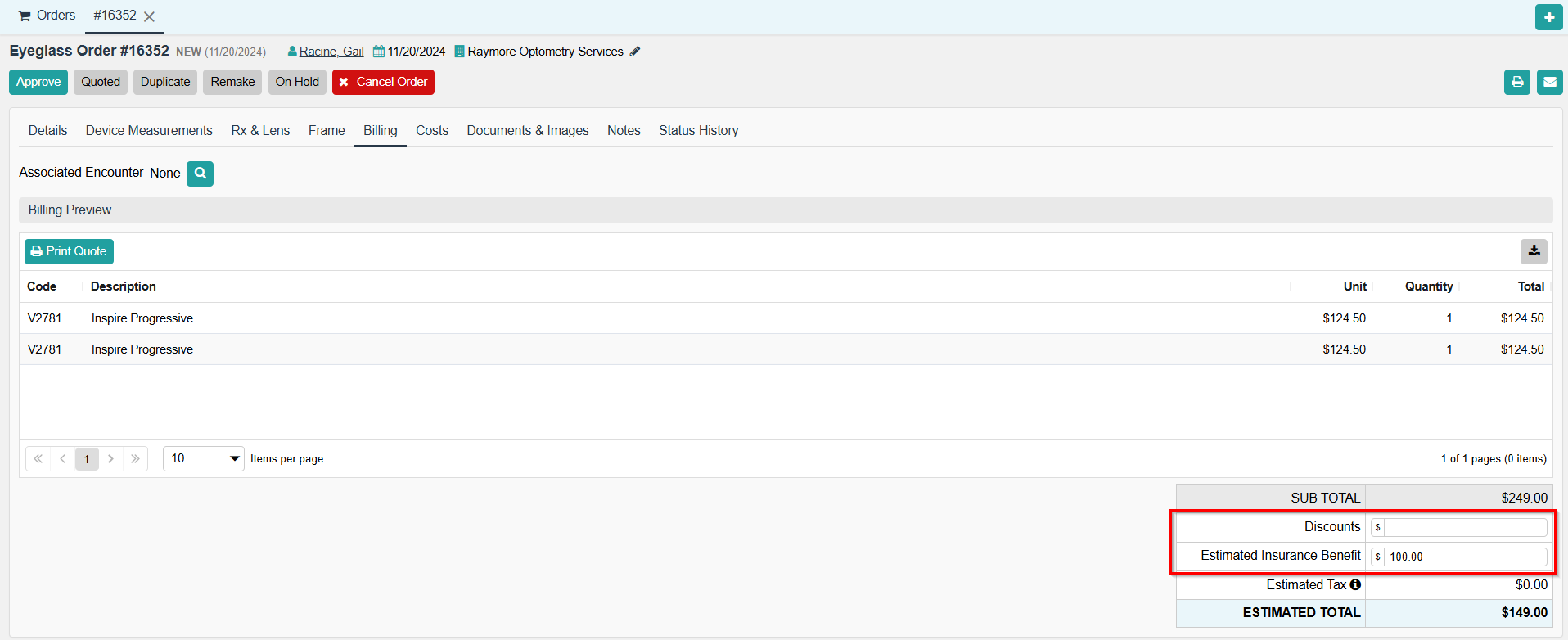This screenshot has width=1568, height=640.
Task: Click the red Cancel Order button
Action: (x=383, y=82)
